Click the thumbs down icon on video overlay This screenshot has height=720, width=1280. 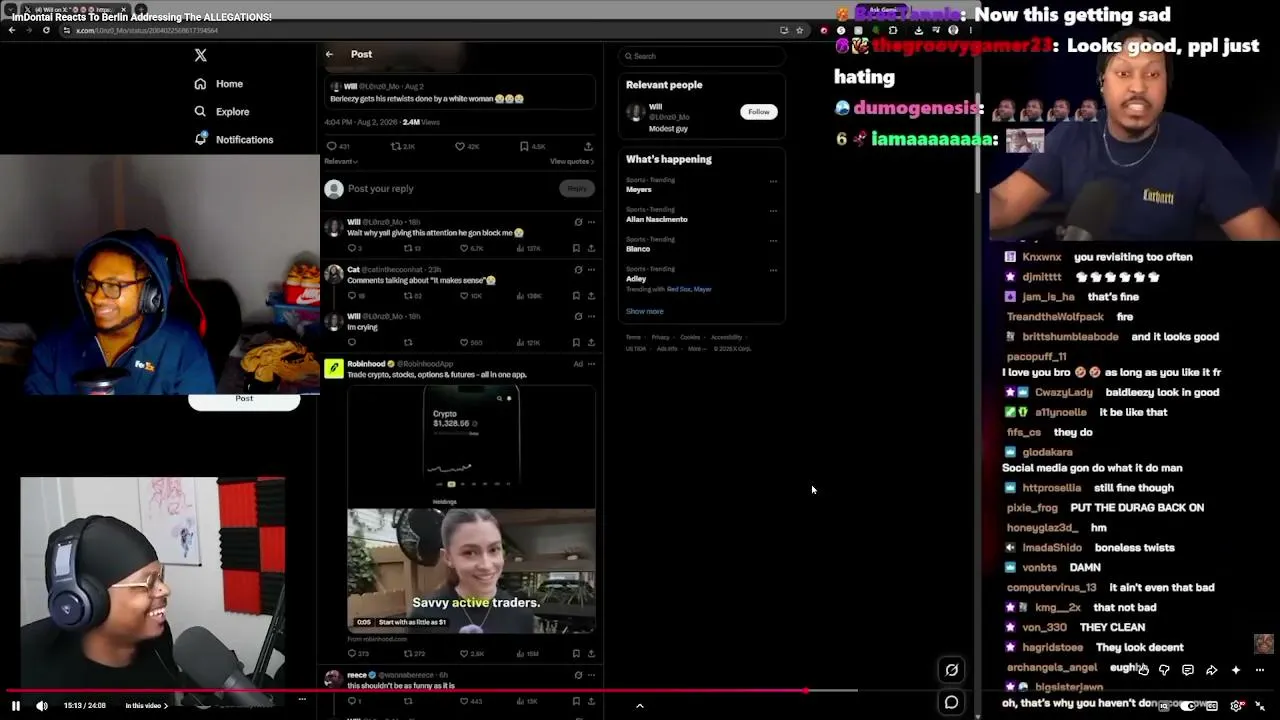pyautogui.click(x=1164, y=670)
